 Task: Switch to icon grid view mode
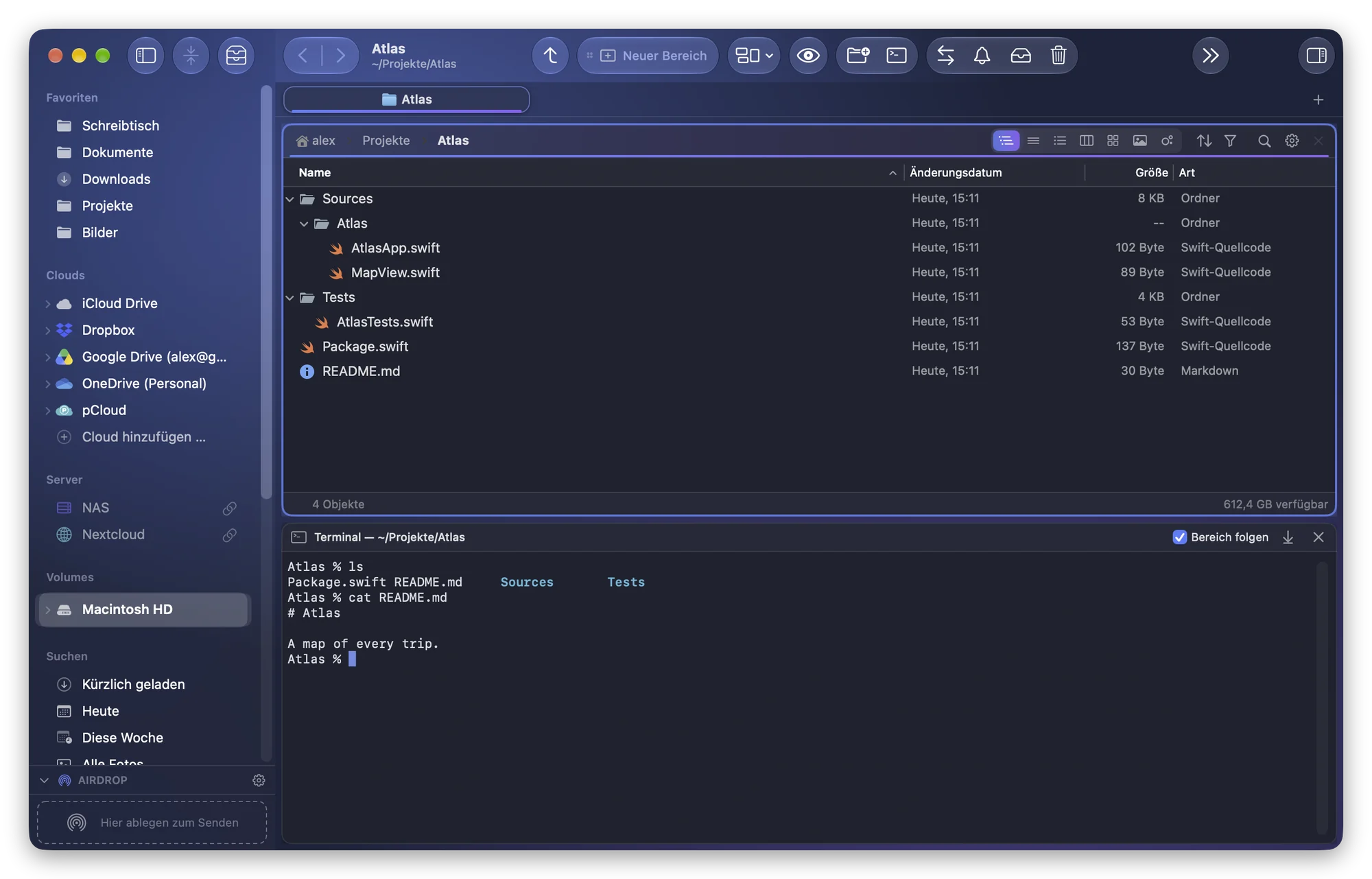point(1113,141)
